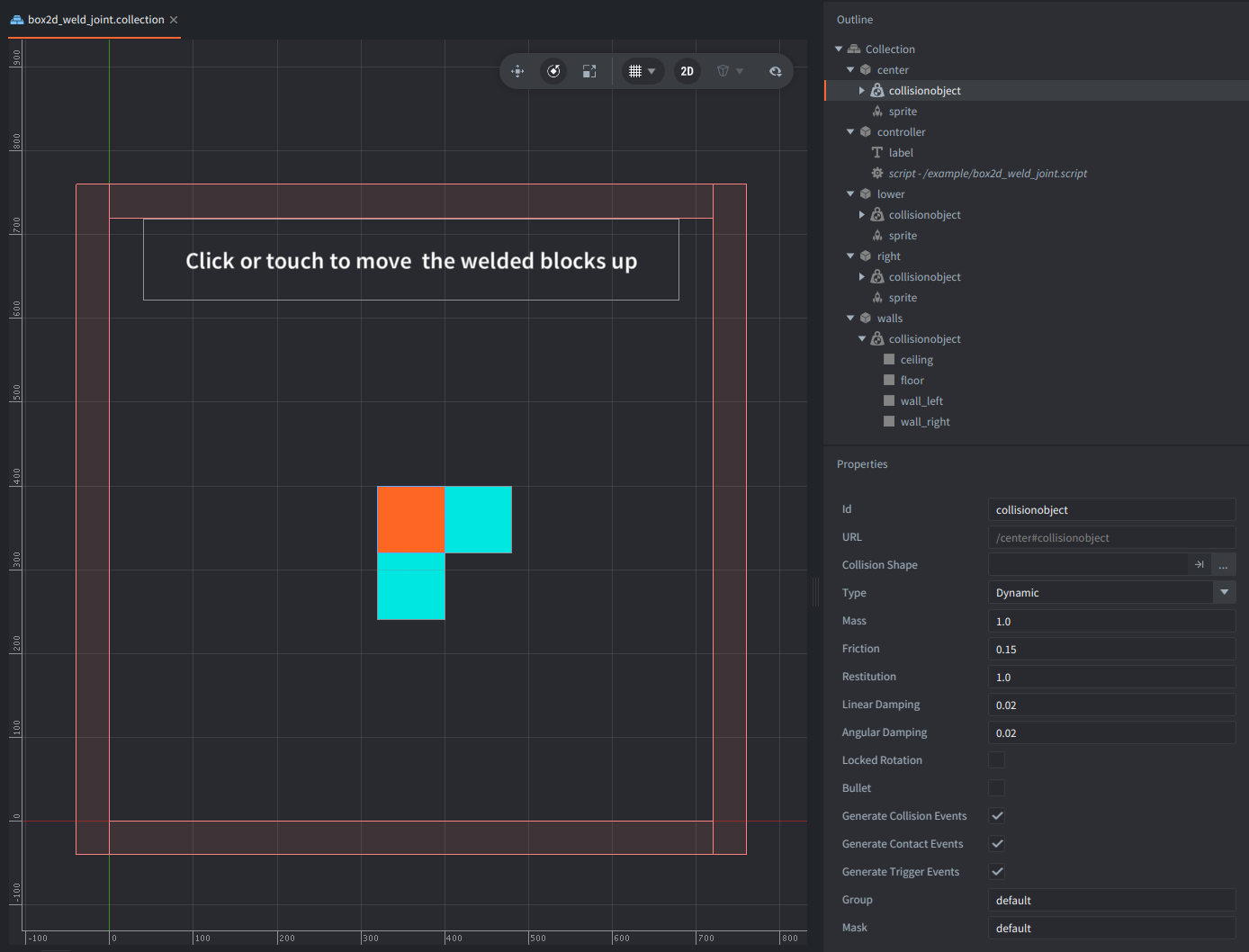This screenshot has width=1249, height=952.
Task: Select the Scale tool in scene toolbar
Action: point(589,71)
